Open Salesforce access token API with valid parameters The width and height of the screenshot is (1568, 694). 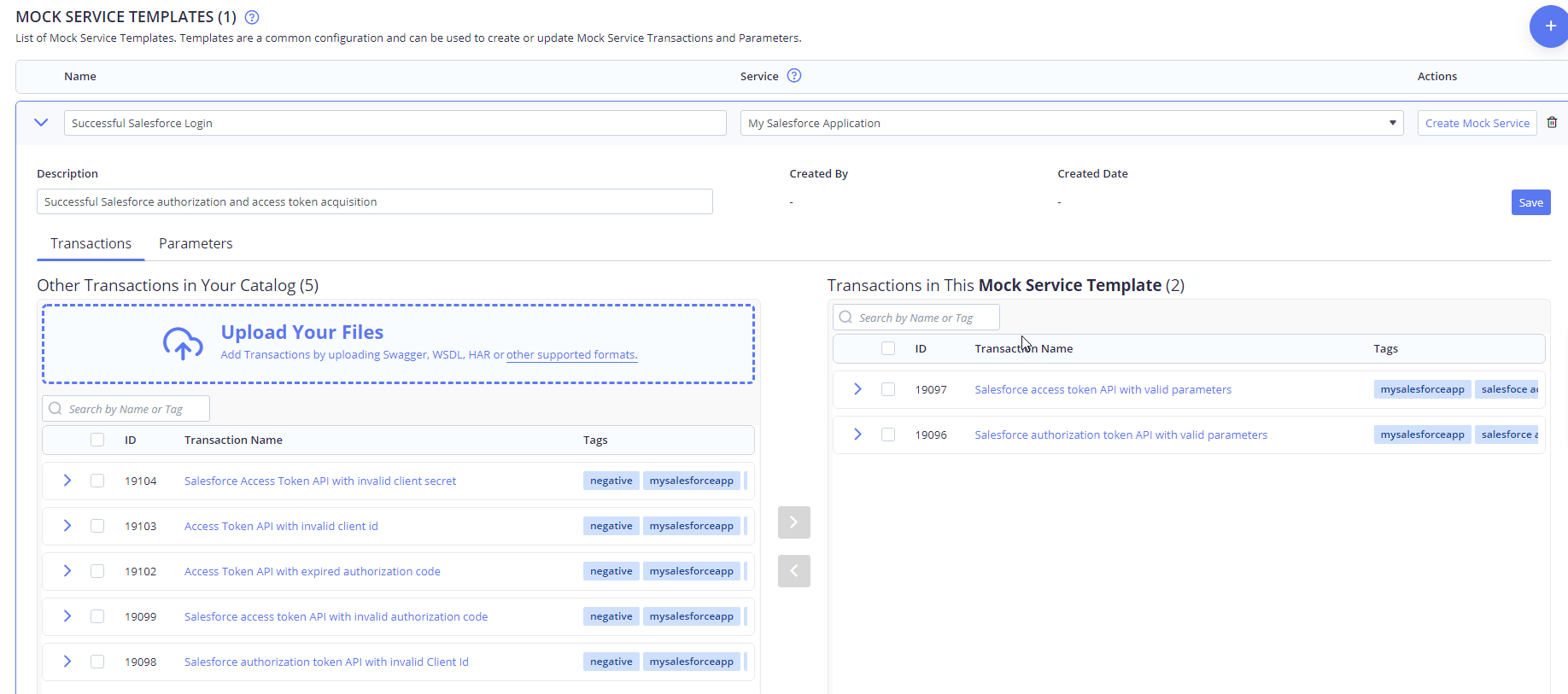click(x=1103, y=389)
